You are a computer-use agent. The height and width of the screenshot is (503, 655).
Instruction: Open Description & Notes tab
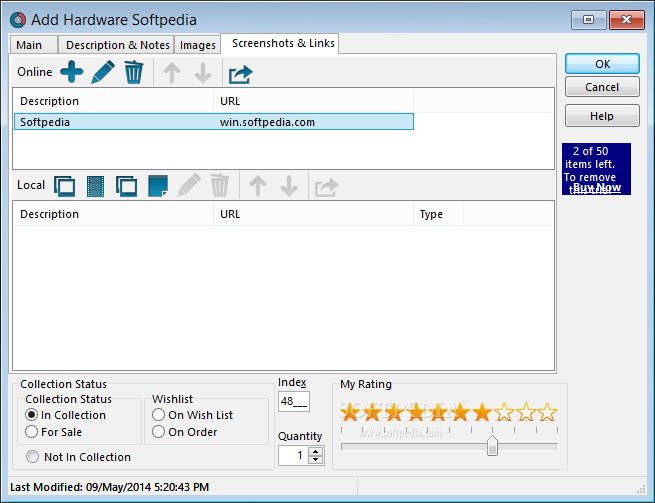click(x=117, y=45)
